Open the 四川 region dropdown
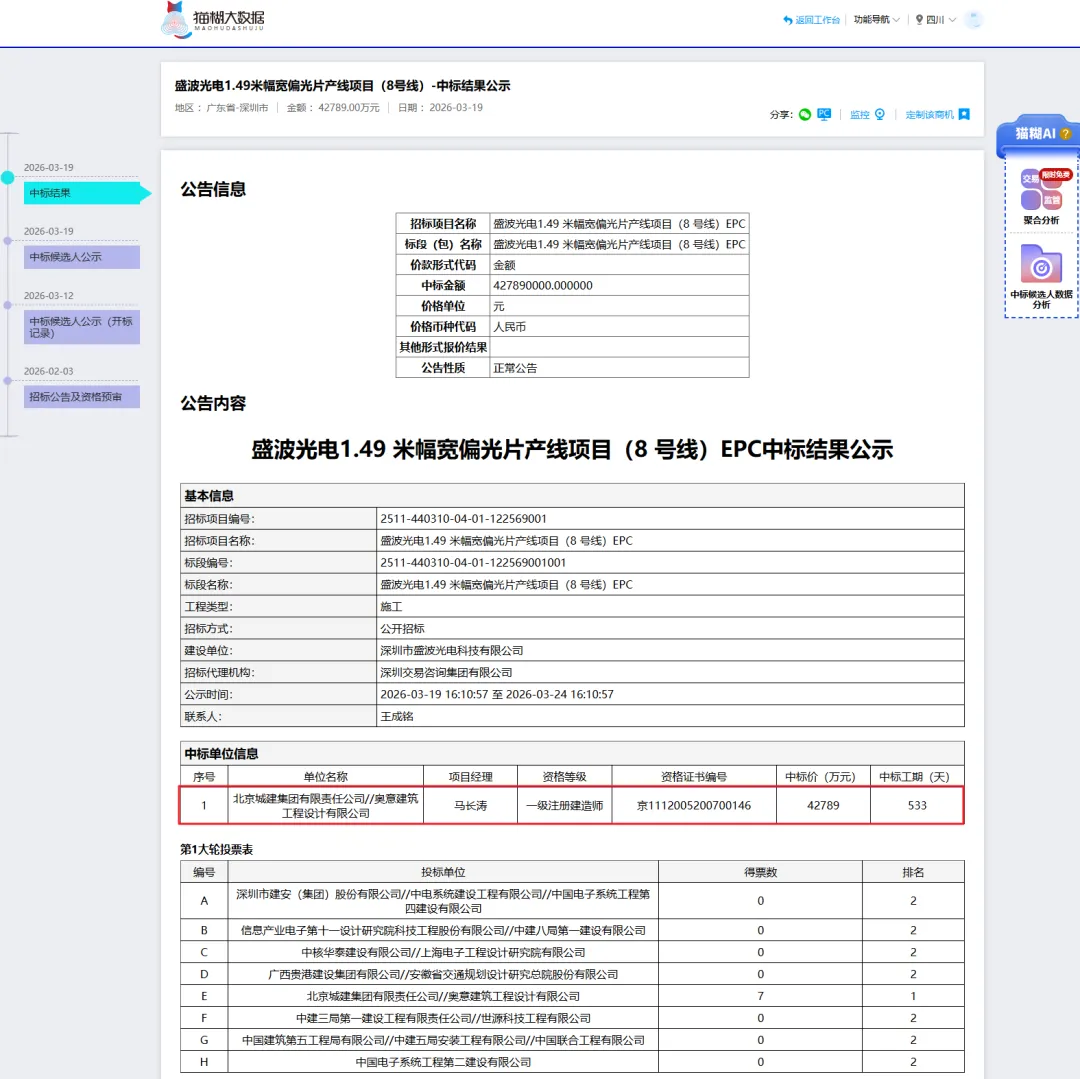Screen dimensions: 1080x1079 tap(935, 19)
